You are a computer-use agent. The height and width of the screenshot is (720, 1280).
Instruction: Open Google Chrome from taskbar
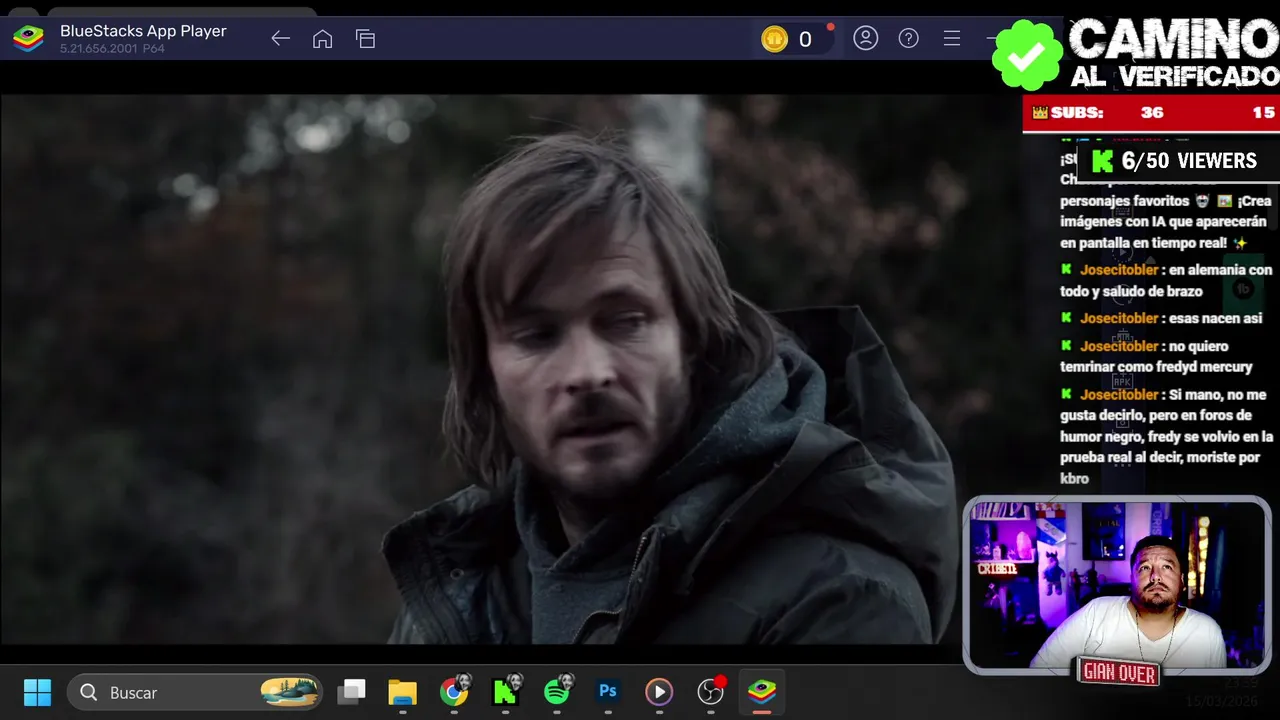pos(454,691)
